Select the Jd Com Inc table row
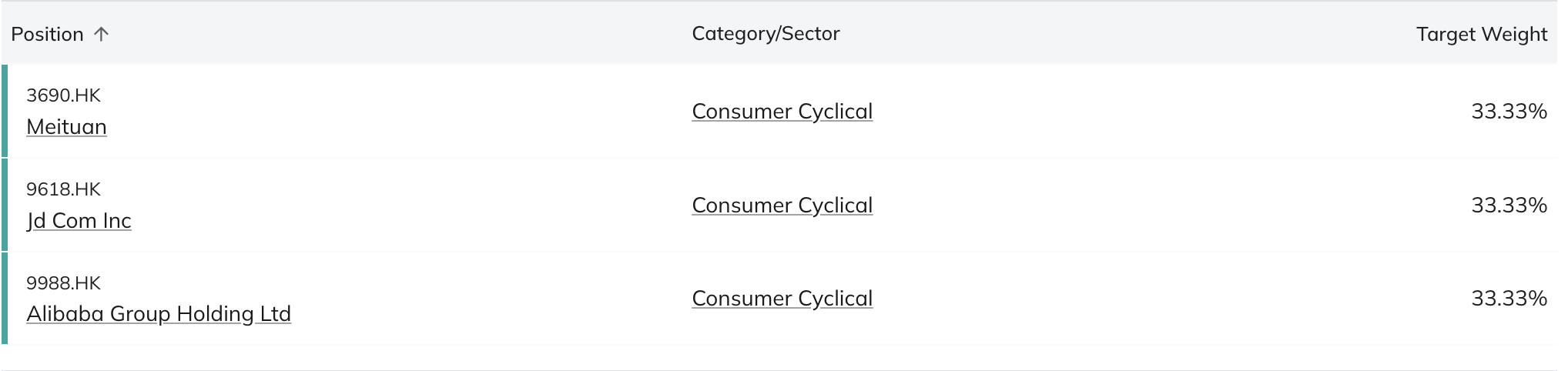1568x371 pixels. point(779,205)
